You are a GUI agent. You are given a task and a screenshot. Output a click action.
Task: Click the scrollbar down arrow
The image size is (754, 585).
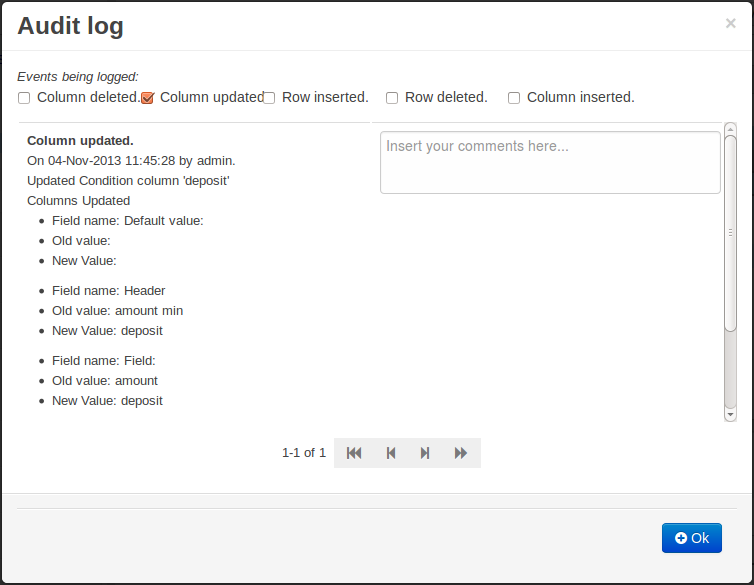click(x=730, y=414)
